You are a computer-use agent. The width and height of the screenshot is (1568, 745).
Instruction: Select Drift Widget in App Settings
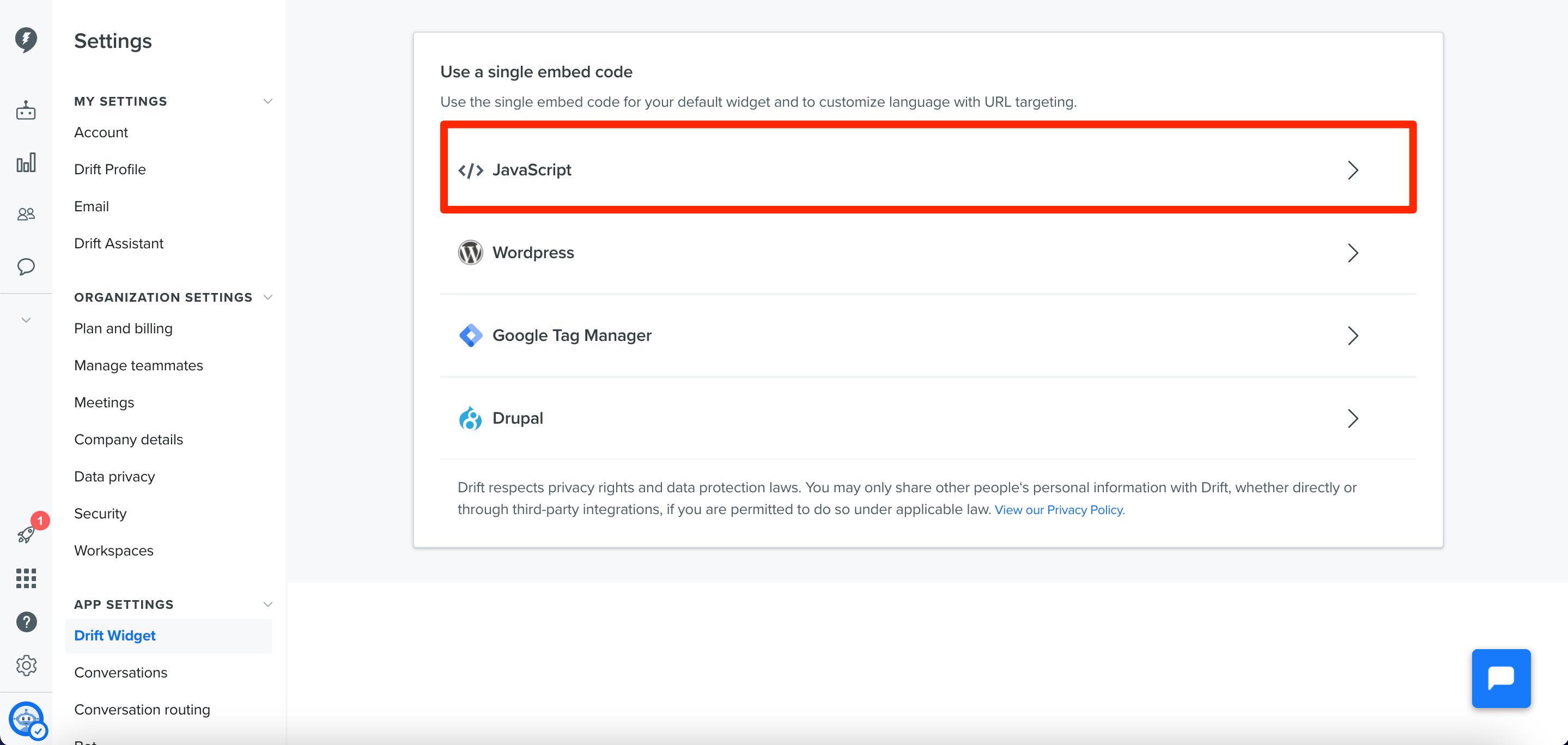click(114, 636)
